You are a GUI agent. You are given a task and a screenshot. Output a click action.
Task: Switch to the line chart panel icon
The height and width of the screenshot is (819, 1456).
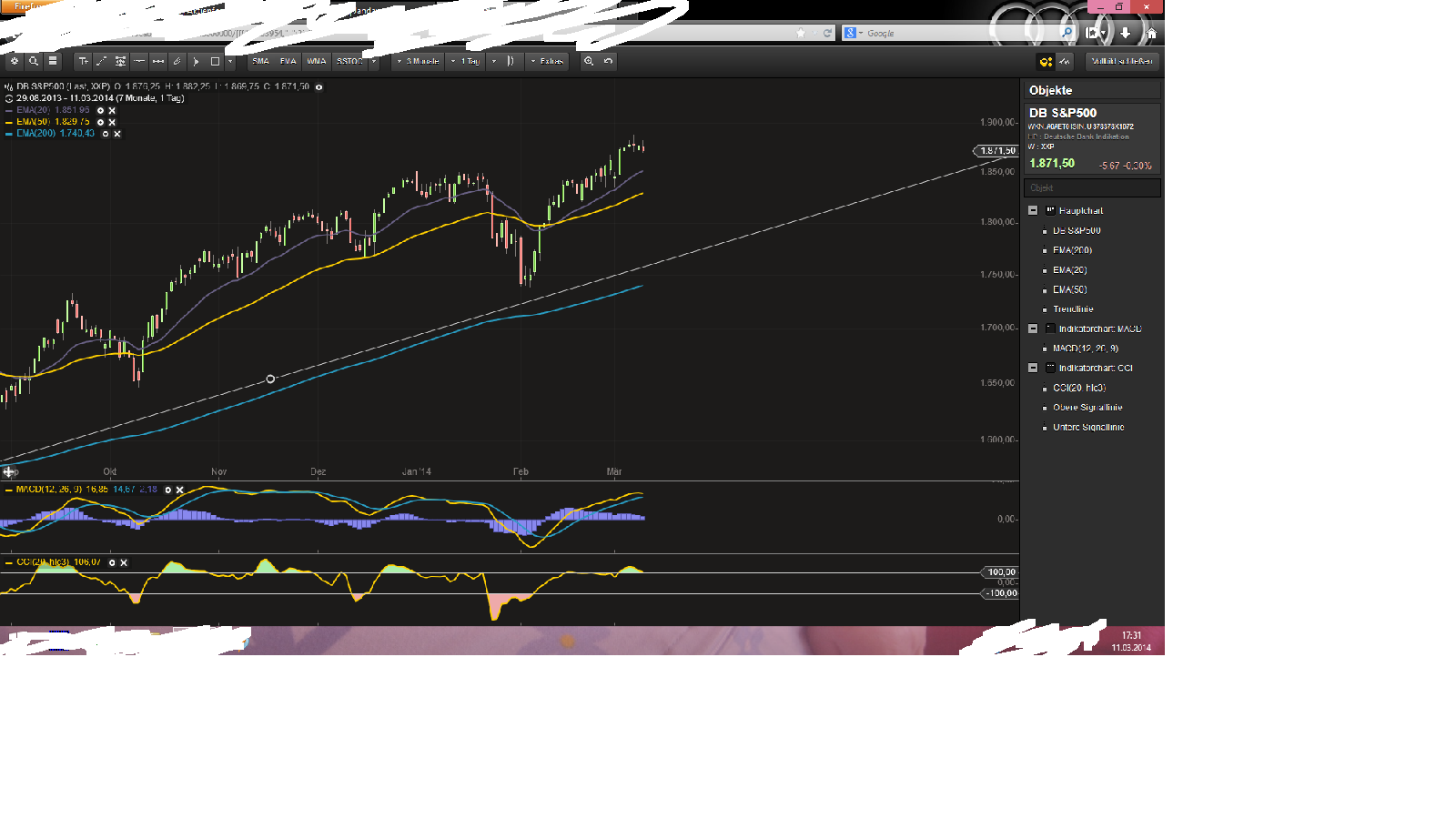[1065, 61]
